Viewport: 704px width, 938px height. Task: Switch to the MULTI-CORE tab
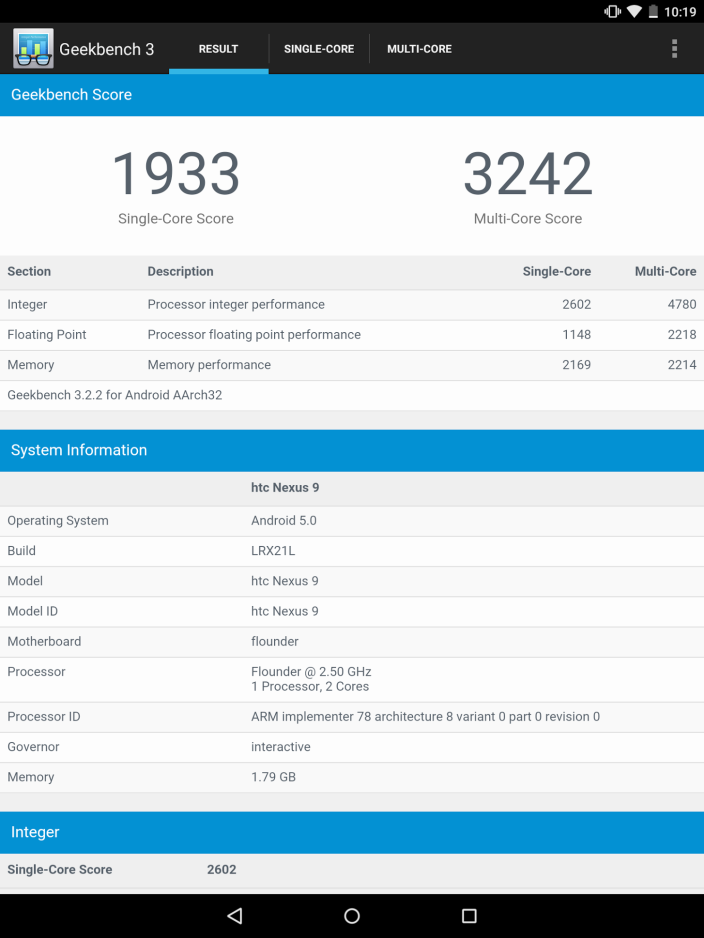419,49
